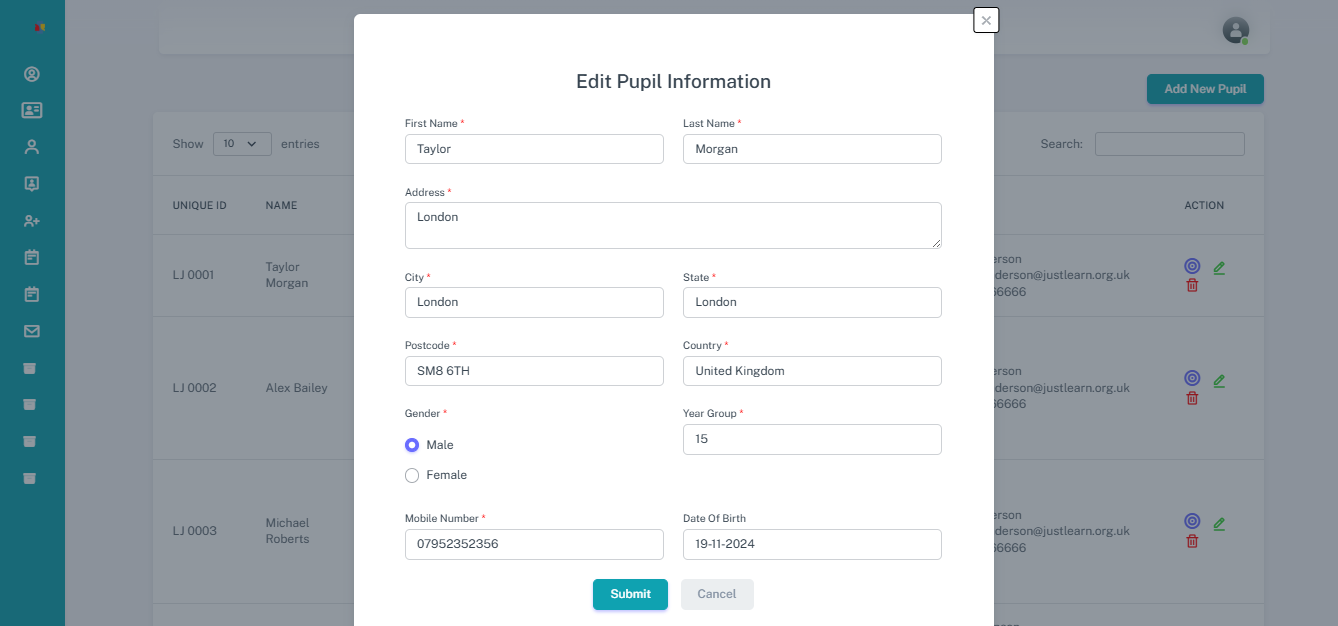Open the entries-per-page dropdown showing 10
Screen dimensions: 1338x626
click(x=241, y=143)
